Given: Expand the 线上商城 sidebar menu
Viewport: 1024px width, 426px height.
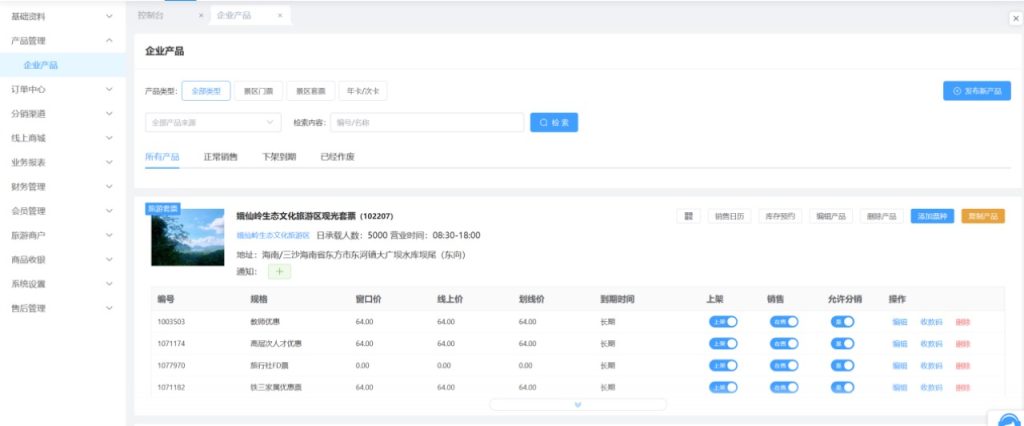Looking at the screenshot, I should click(63, 138).
